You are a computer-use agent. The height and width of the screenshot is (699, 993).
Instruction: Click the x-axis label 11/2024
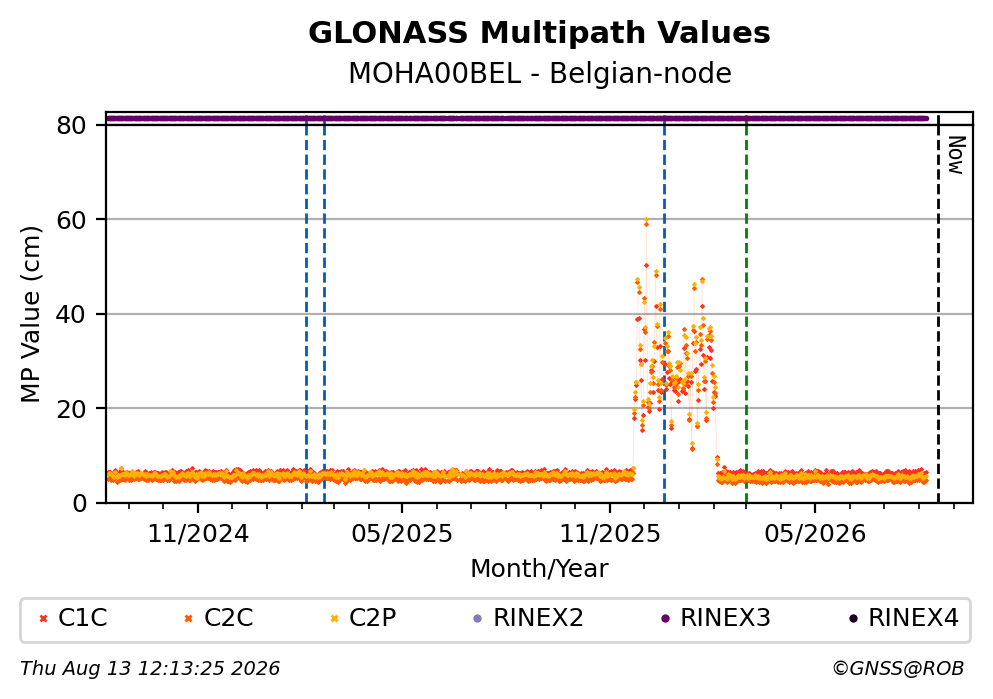click(x=198, y=534)
